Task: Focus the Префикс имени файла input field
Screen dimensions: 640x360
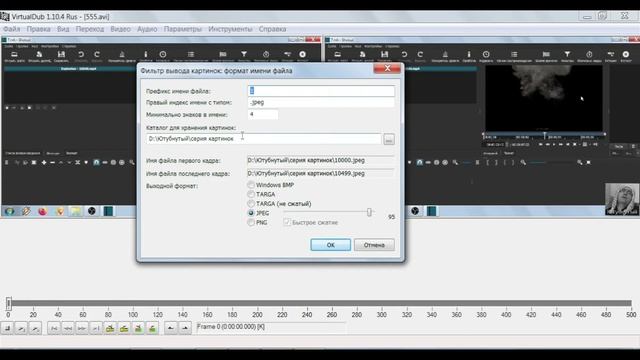Action: [x=321, y=91]
